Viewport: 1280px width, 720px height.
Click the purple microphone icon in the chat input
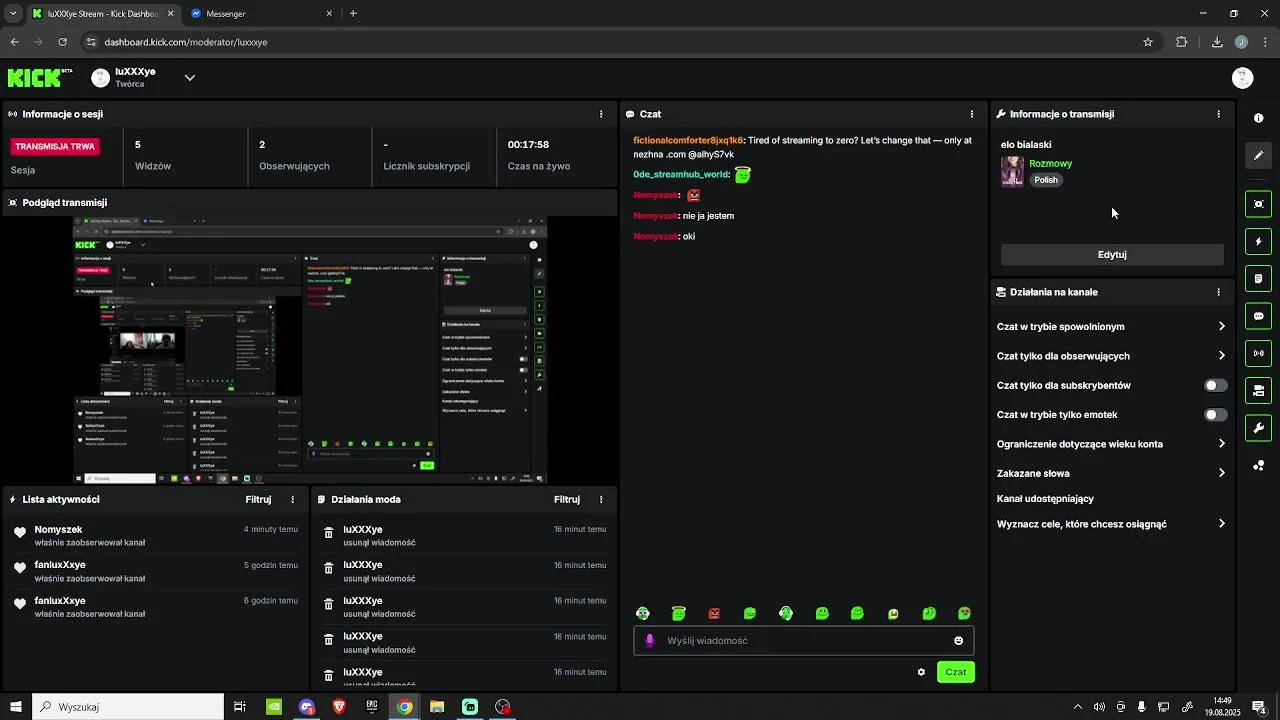(650, 641)
